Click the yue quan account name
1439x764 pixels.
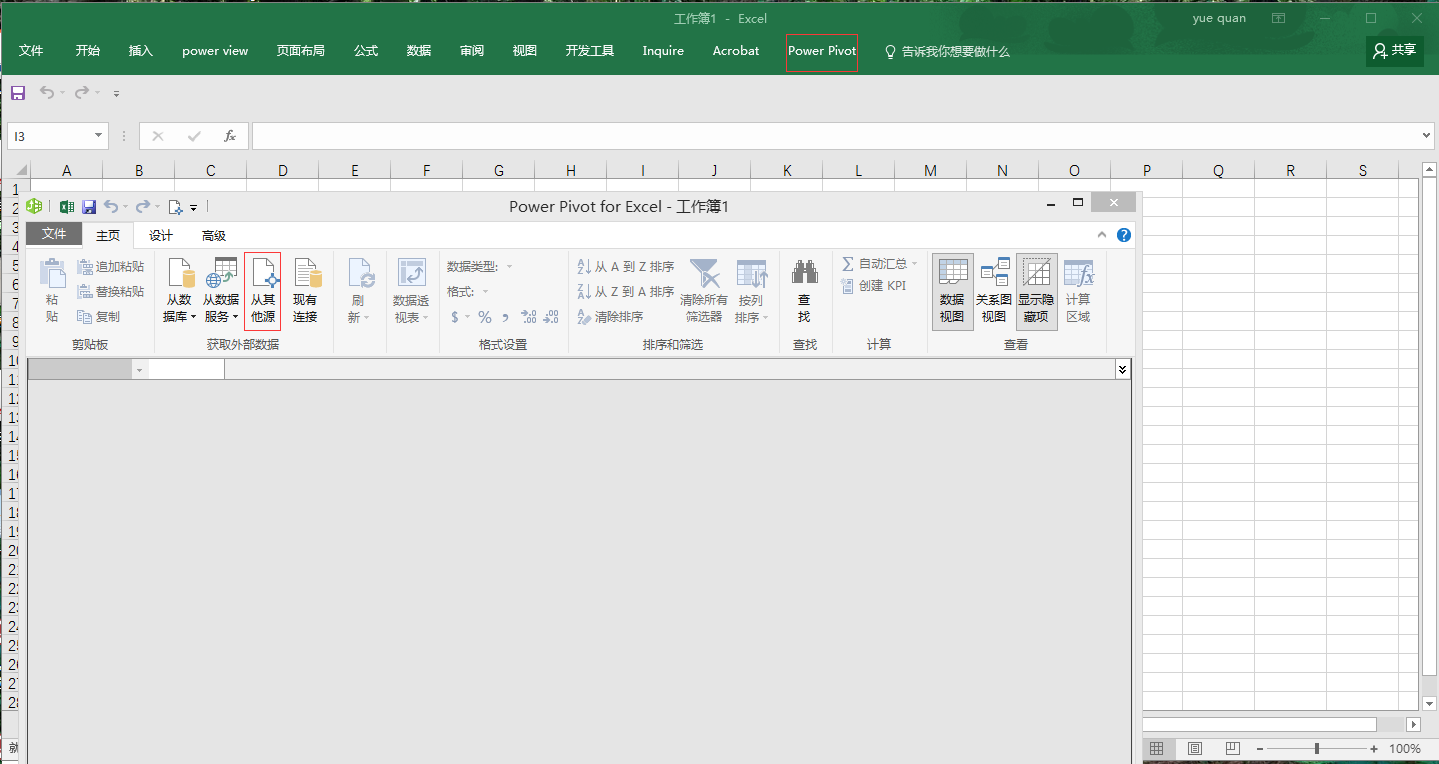click(x=1219, y=18)
